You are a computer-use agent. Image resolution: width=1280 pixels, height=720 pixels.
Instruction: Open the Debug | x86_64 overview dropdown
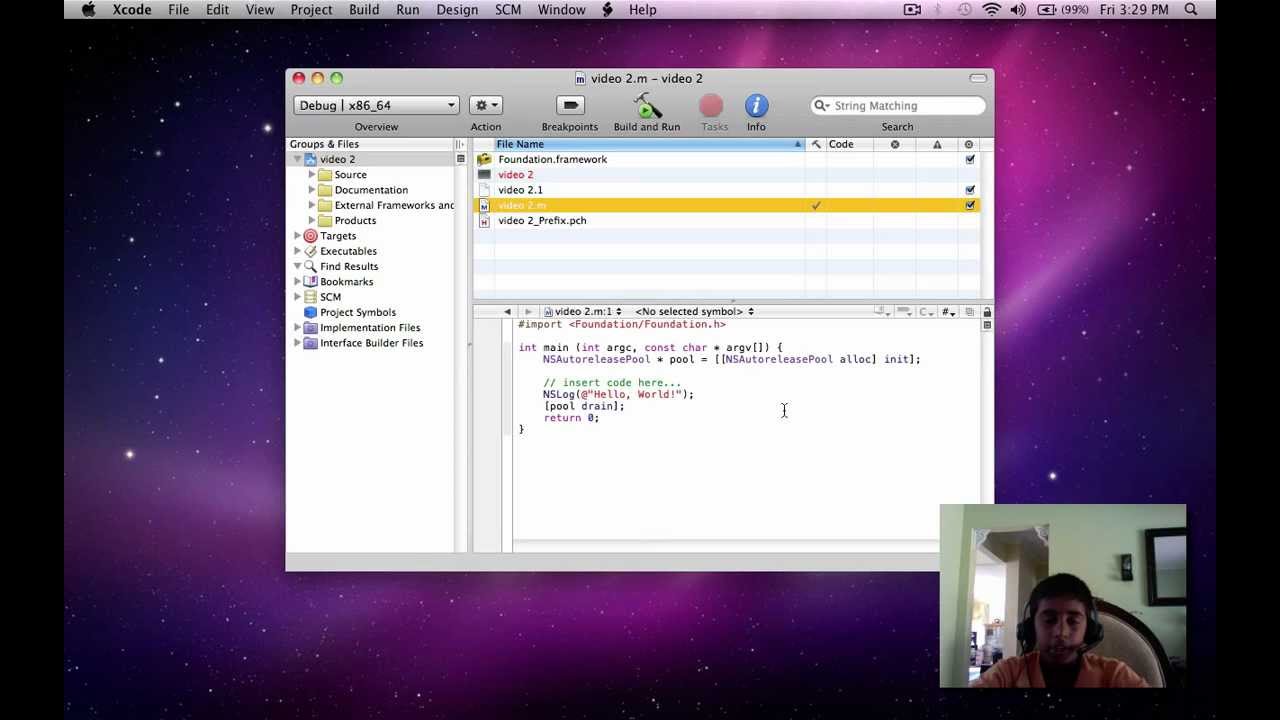click(376, 105)
